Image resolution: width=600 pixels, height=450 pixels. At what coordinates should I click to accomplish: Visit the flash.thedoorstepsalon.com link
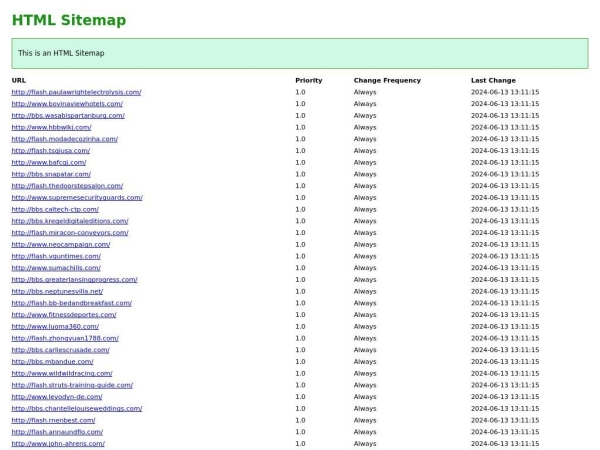[67, 186]
